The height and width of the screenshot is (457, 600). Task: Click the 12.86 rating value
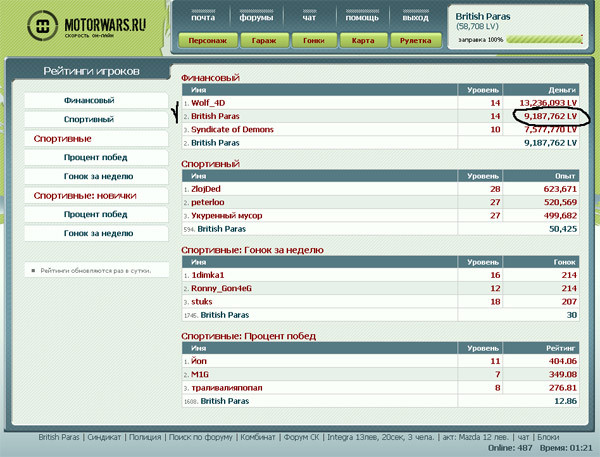pyautogui.click(x=566, y=401)
